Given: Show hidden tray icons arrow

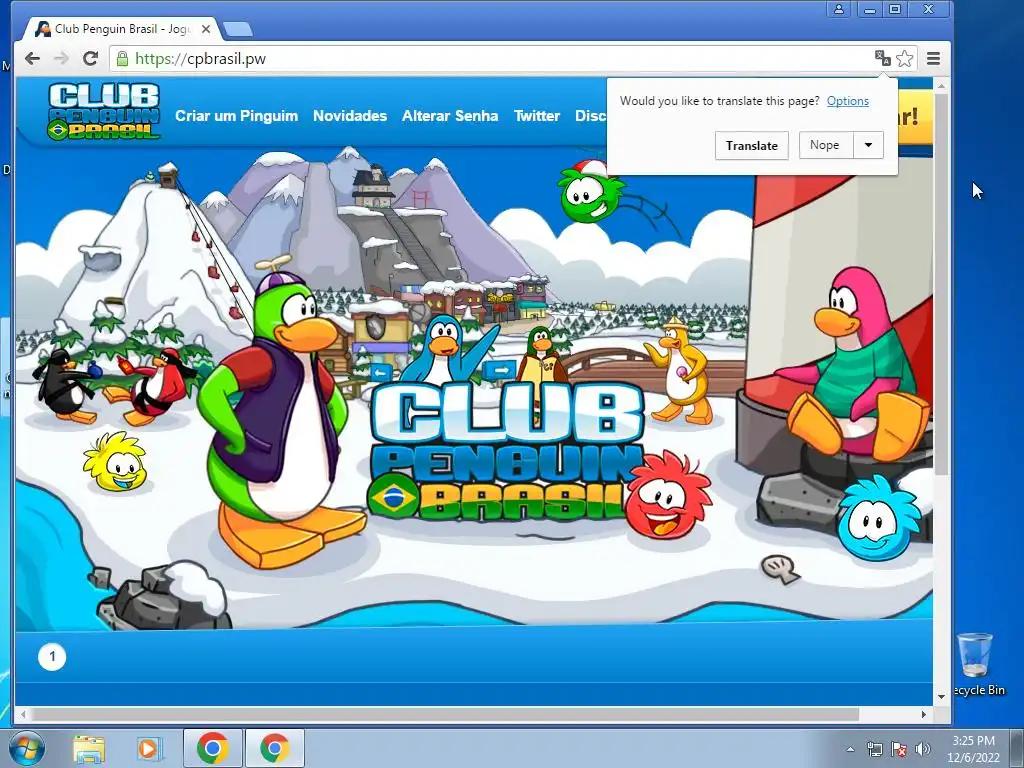Looking at the screenshot, I should [850, 749].
